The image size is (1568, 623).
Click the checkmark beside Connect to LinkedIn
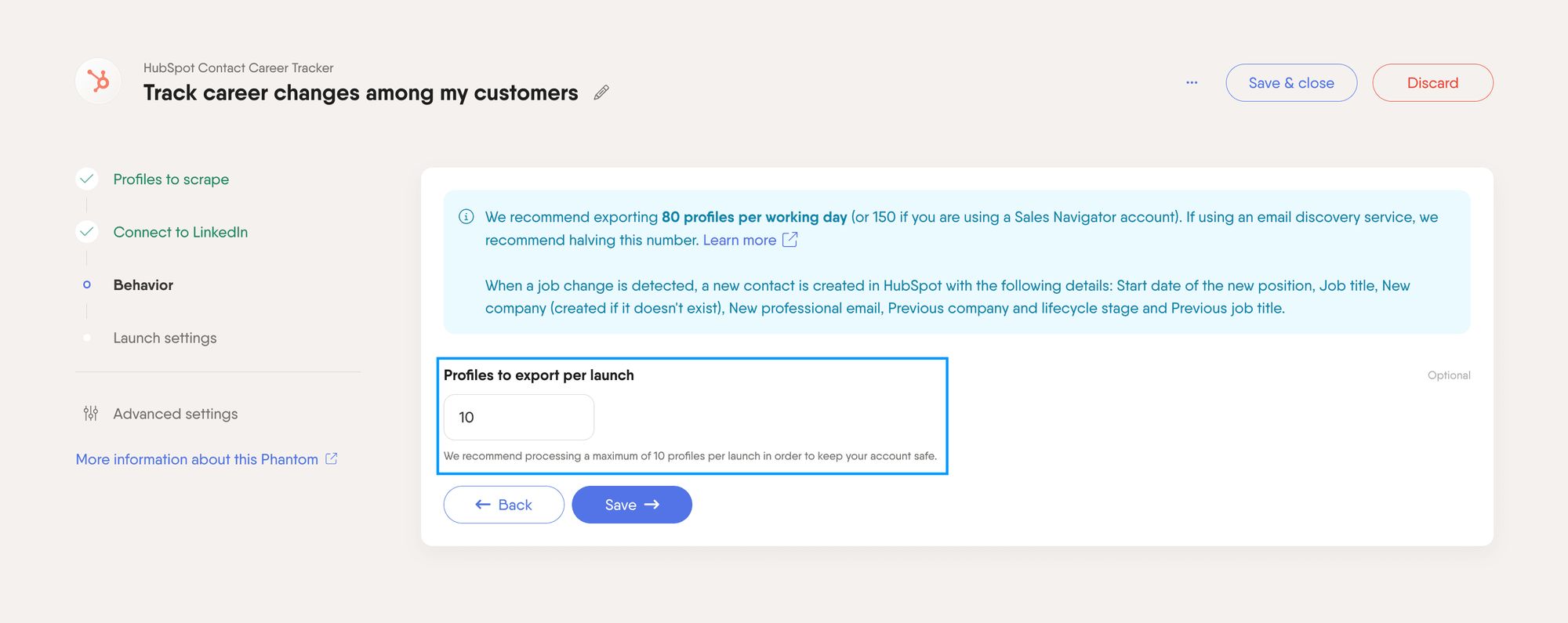pos(87,232)
